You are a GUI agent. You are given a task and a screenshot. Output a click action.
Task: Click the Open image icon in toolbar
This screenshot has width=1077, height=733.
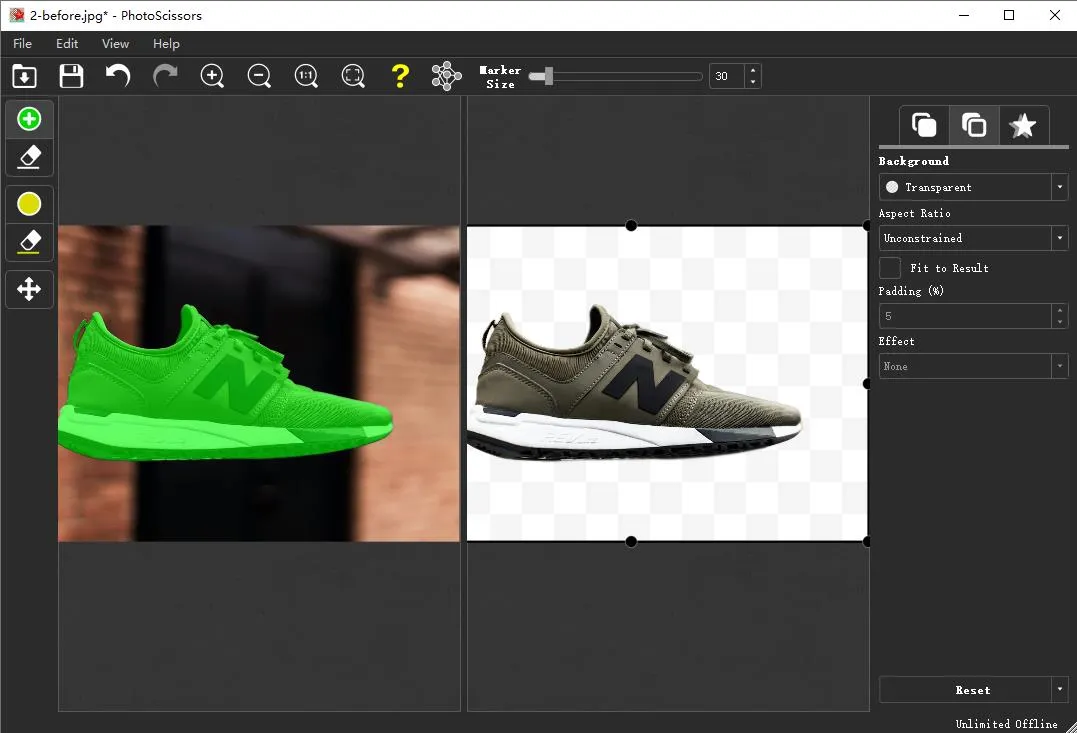coord(24,76)
